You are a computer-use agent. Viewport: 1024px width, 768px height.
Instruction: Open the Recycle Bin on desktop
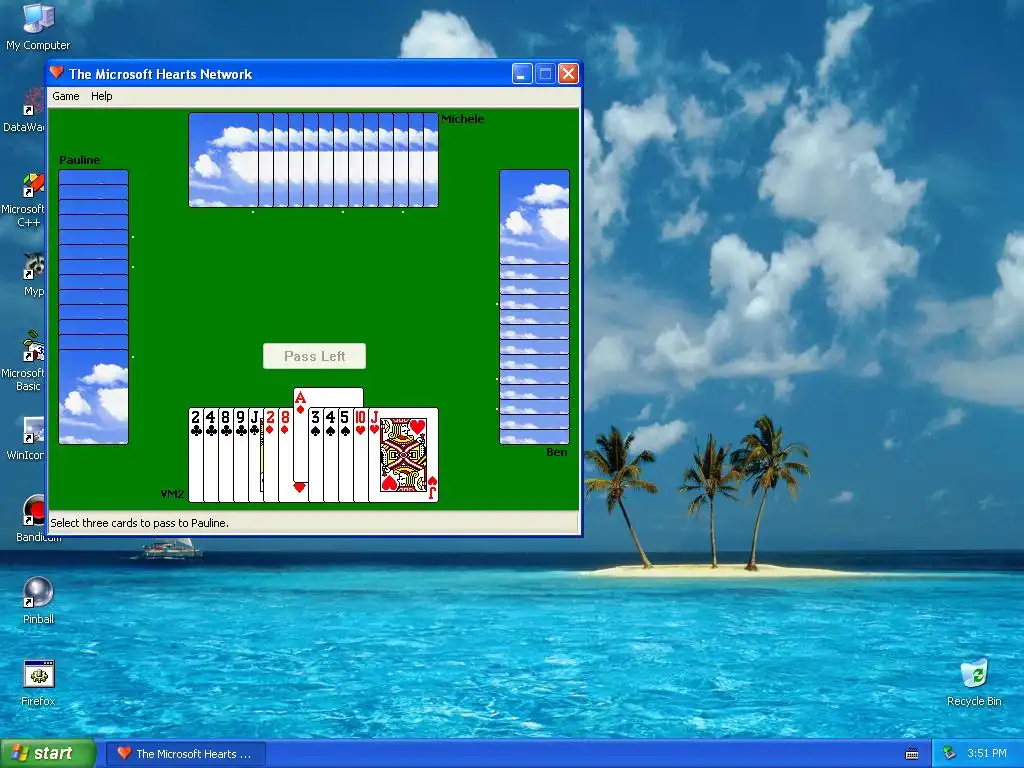pyautogui.click(x=974, y=682)
